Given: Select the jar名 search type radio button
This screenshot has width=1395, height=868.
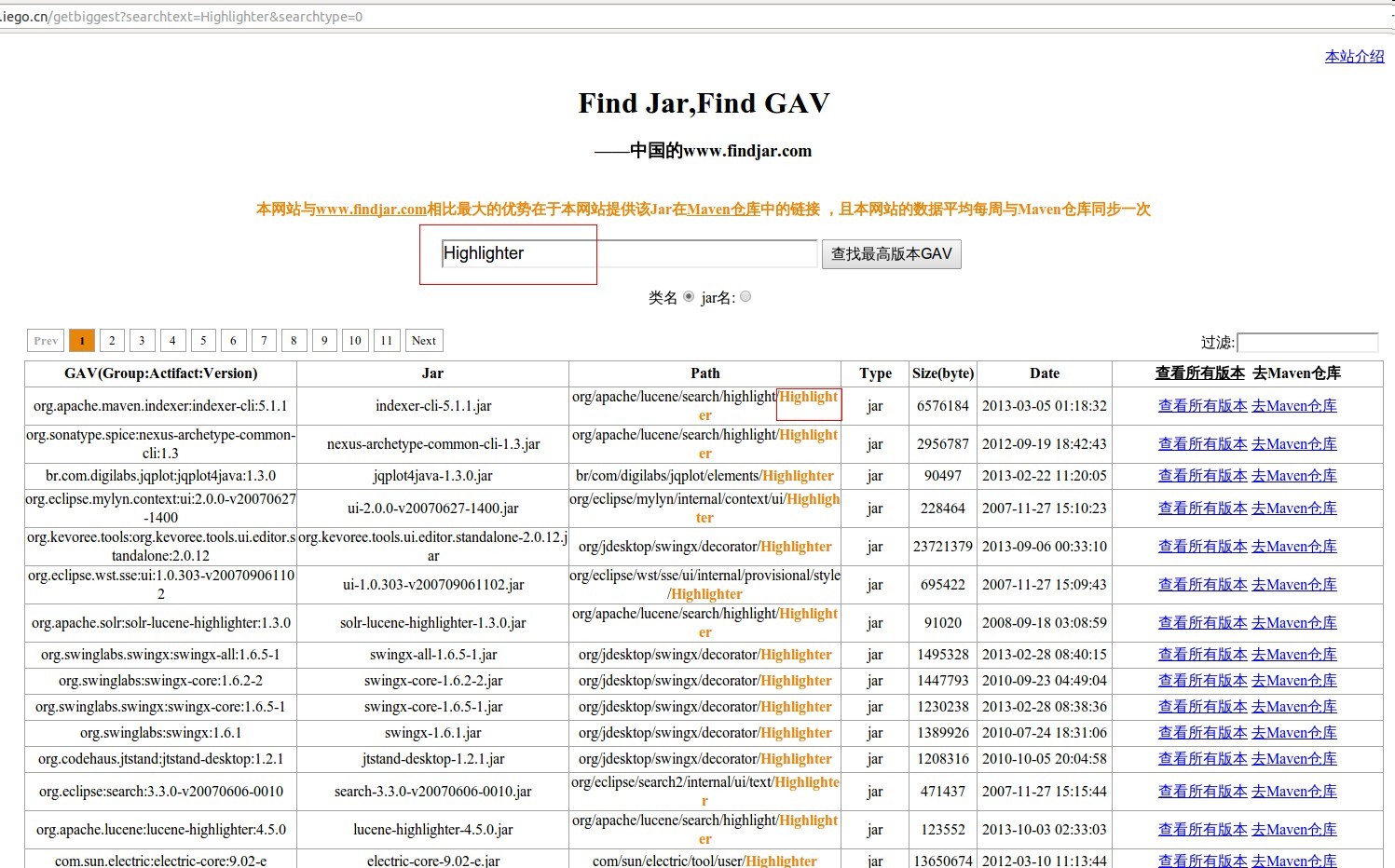Looking at the screenshot, I should [x=745, y=295].
